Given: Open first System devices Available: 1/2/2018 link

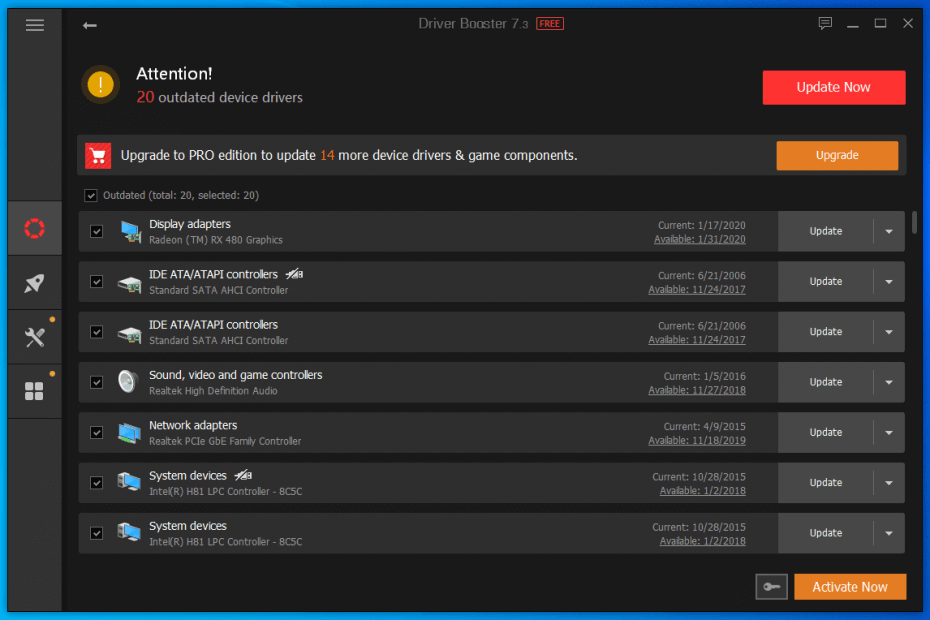Looking at the screenshot, I should pyautogui.click(x=702, y=491).
